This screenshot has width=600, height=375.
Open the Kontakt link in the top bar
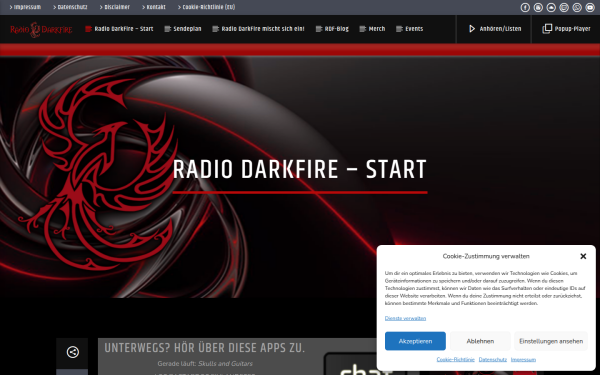[154, 7]
